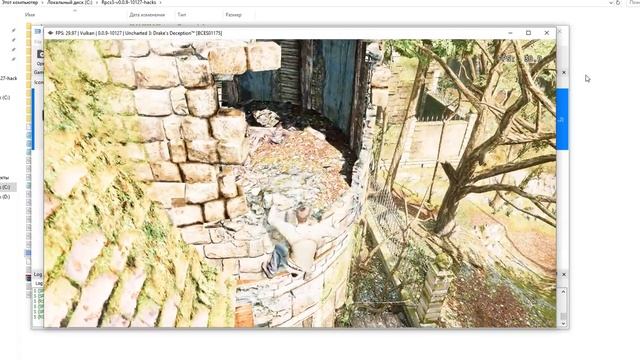Close the RPCS3 Log panel
Image resolution: width=640 pixels, height=360 pixels.
coord(564,274)
